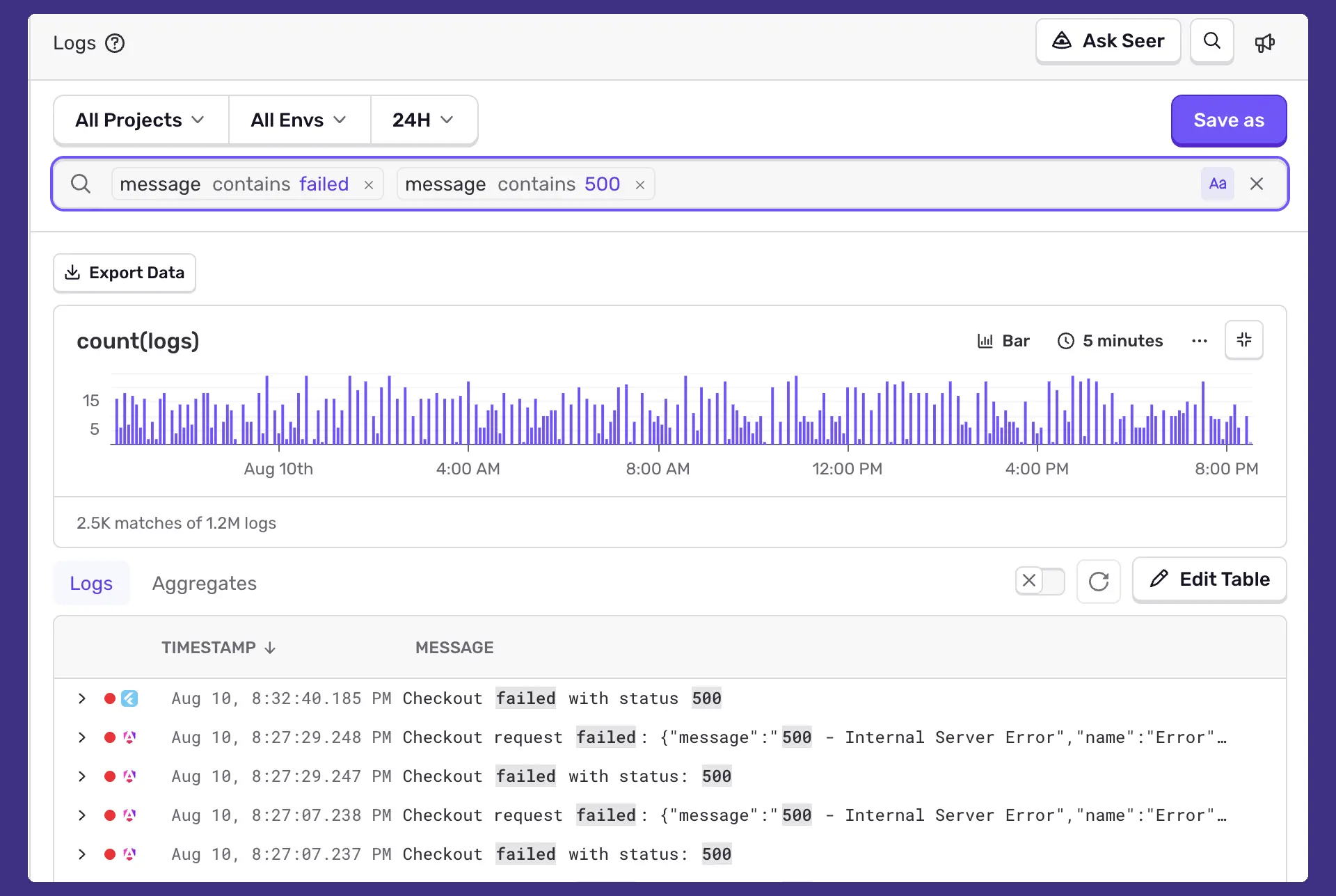Click the project icon on 8:27:29.247 row
The width and height of the screenshot is (1336, 896).
pyautogui.click(x=129, y=776)
